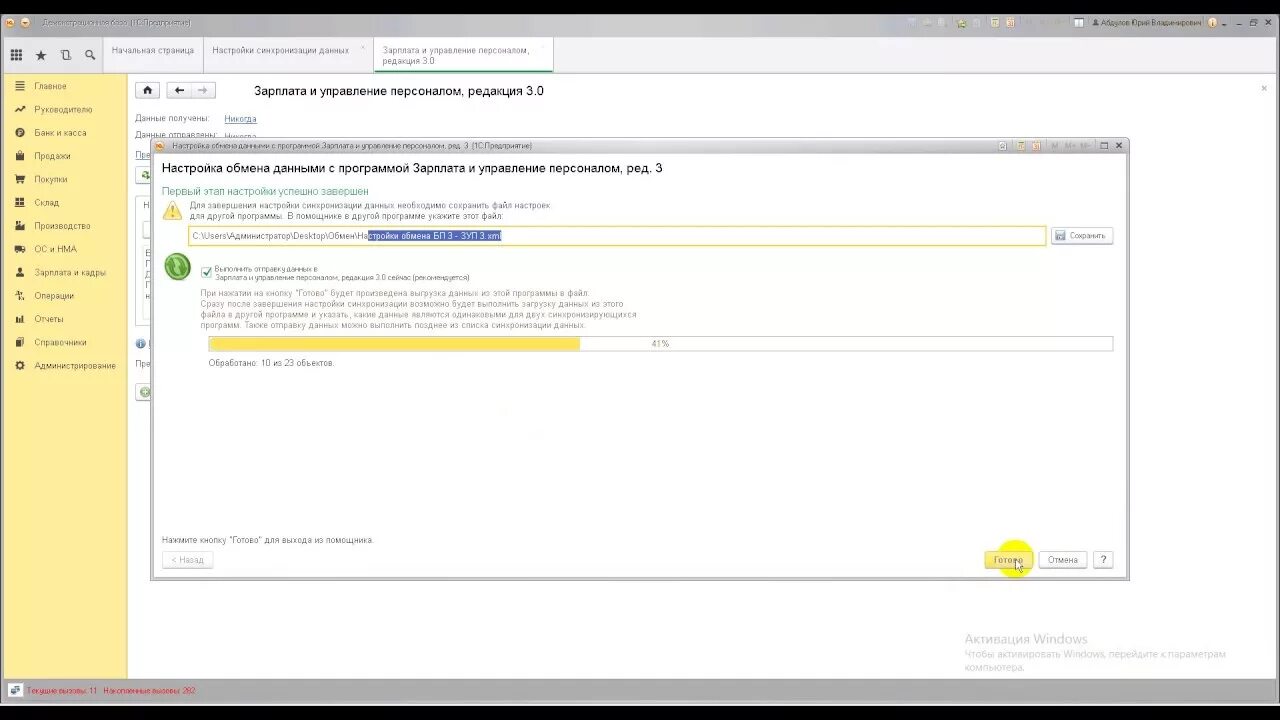Screen dimensions: 1280x720
Task: Click the yellow export progress bar
Action: 660,343
